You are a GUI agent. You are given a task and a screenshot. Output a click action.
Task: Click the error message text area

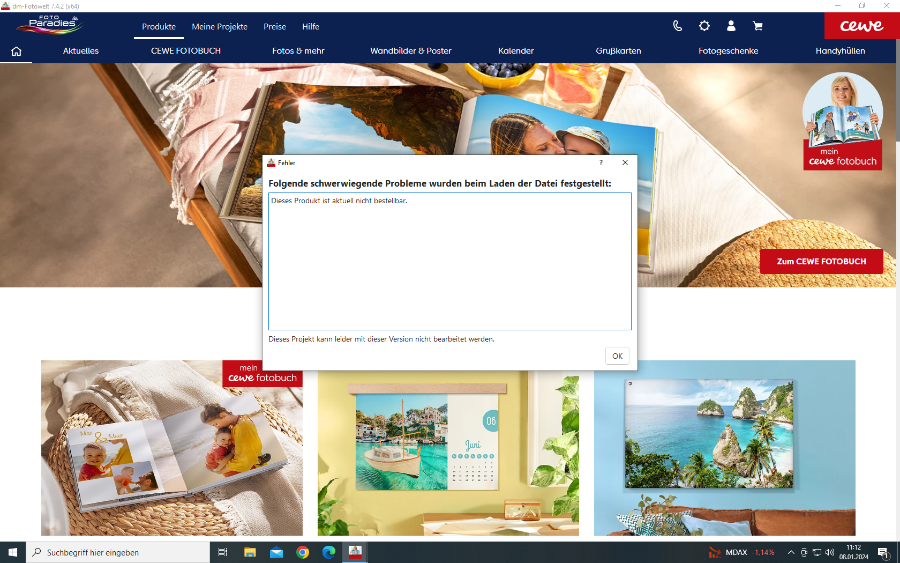[450, 262]
